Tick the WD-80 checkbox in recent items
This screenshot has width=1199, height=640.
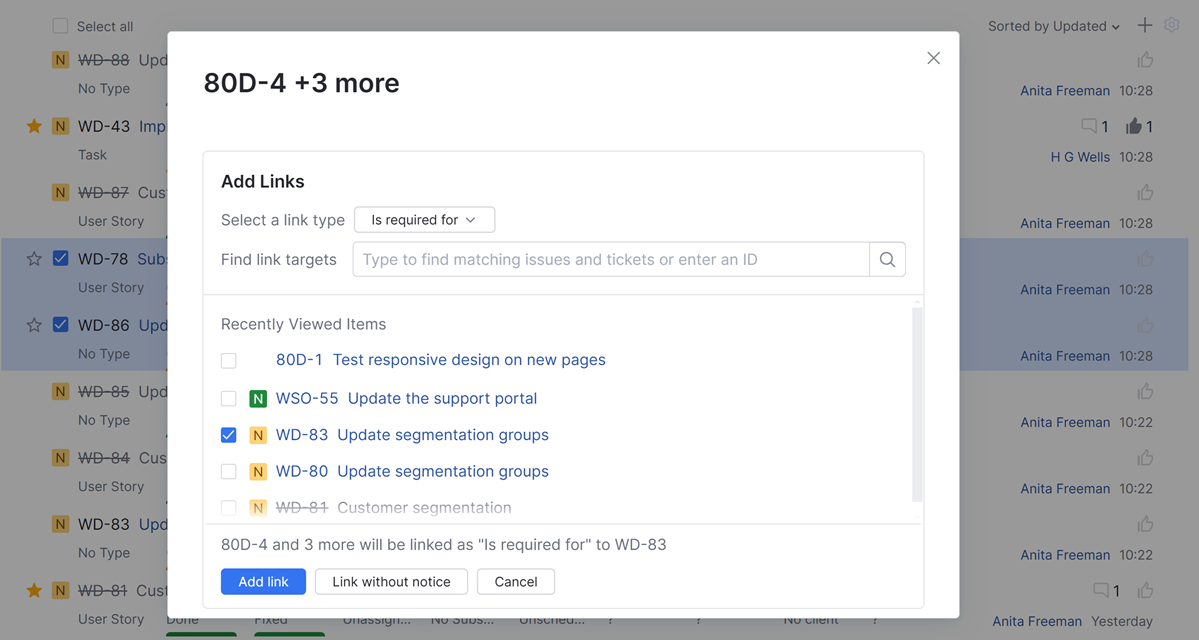229,471
